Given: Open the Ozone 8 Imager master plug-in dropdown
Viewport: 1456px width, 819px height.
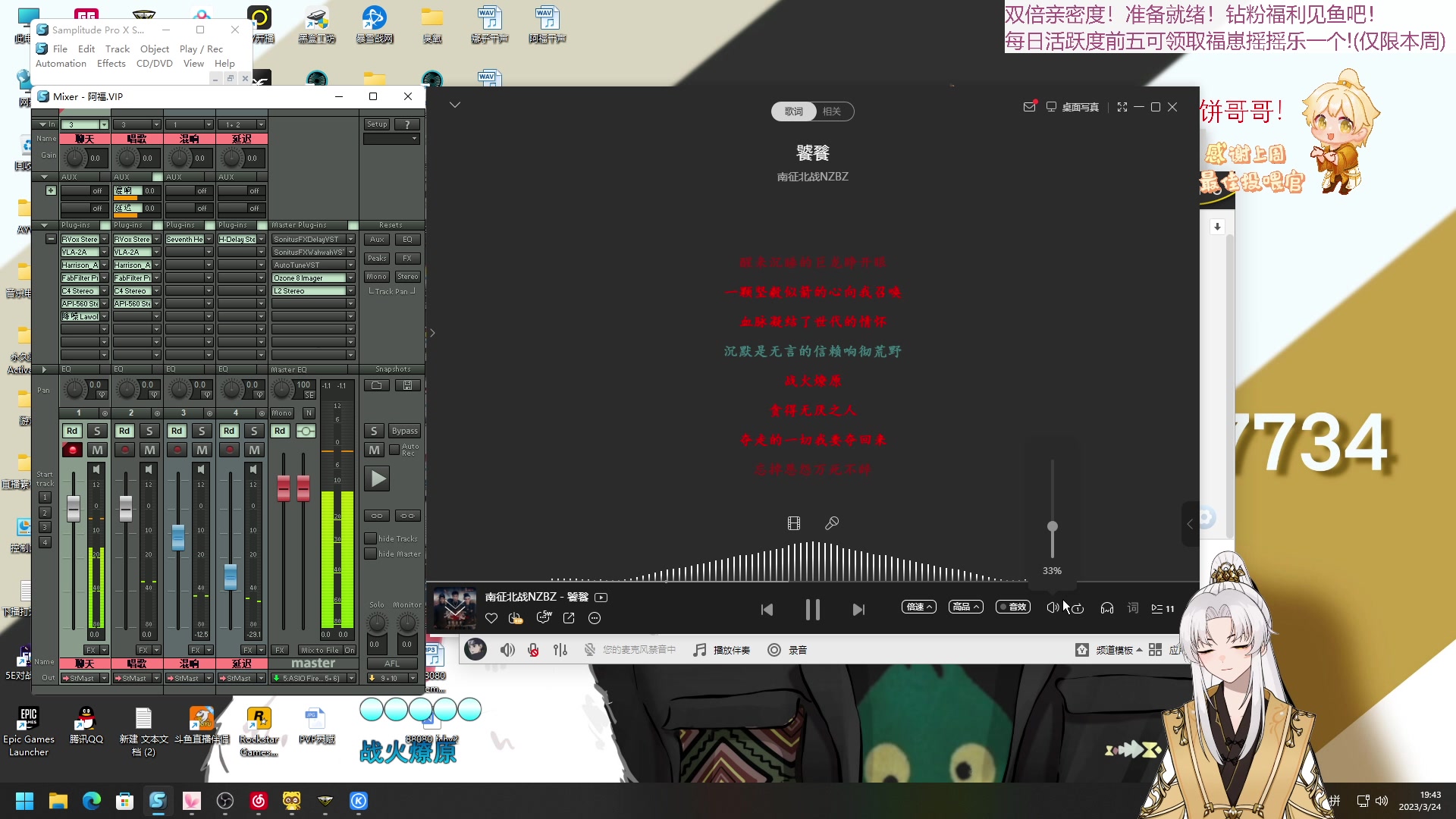Looking at the screenshot, I should 350,278.
